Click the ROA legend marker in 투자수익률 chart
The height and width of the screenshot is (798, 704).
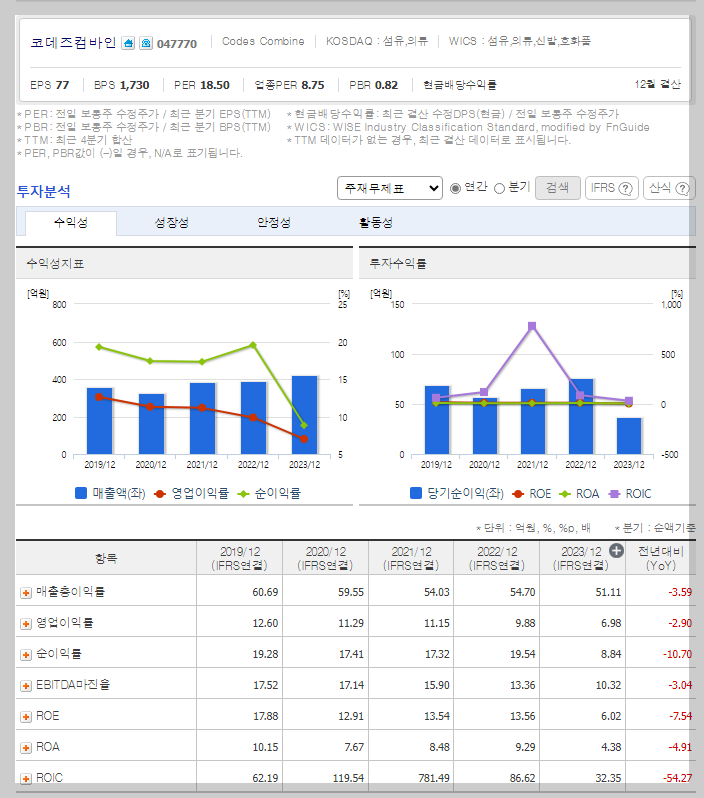click(565, 494)
